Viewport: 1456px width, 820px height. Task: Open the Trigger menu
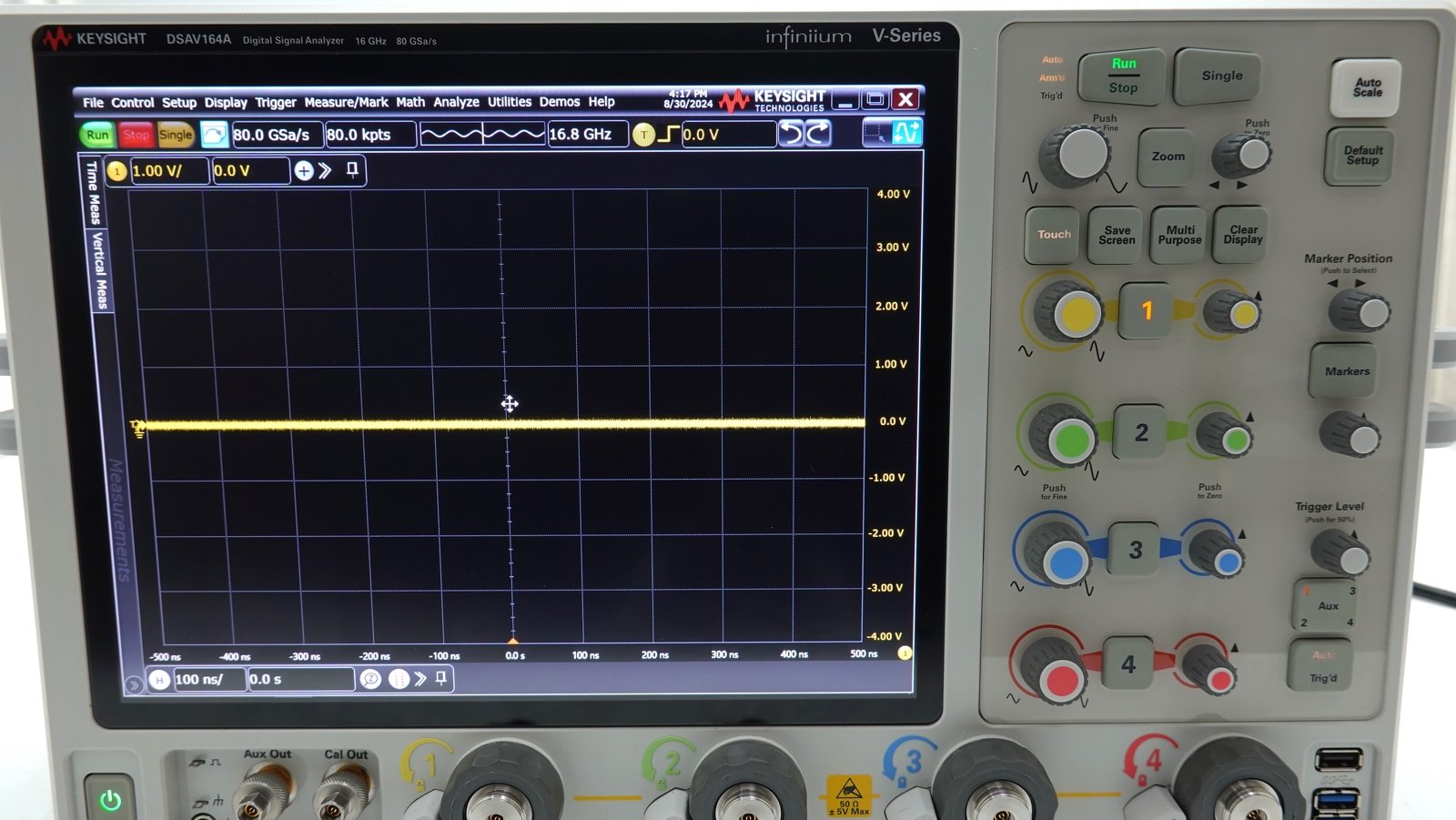click(x=276, y=103)
